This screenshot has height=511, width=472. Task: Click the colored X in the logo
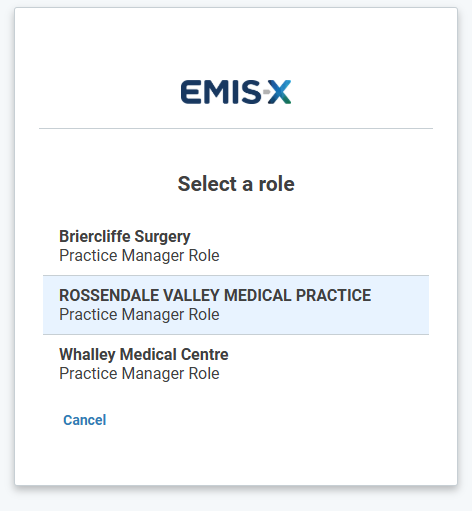[x=280, y=92]
